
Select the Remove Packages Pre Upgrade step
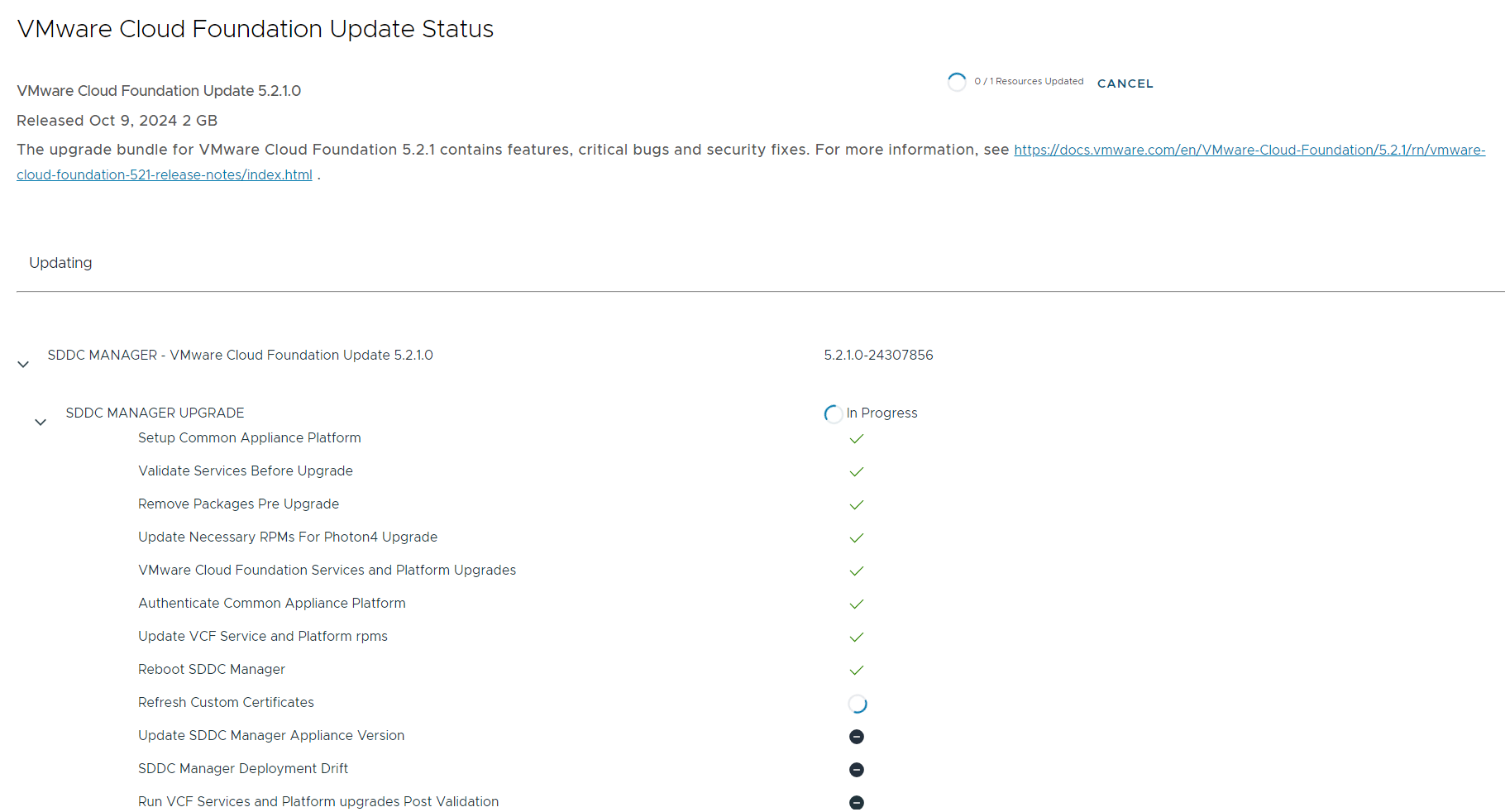(238, 504)
